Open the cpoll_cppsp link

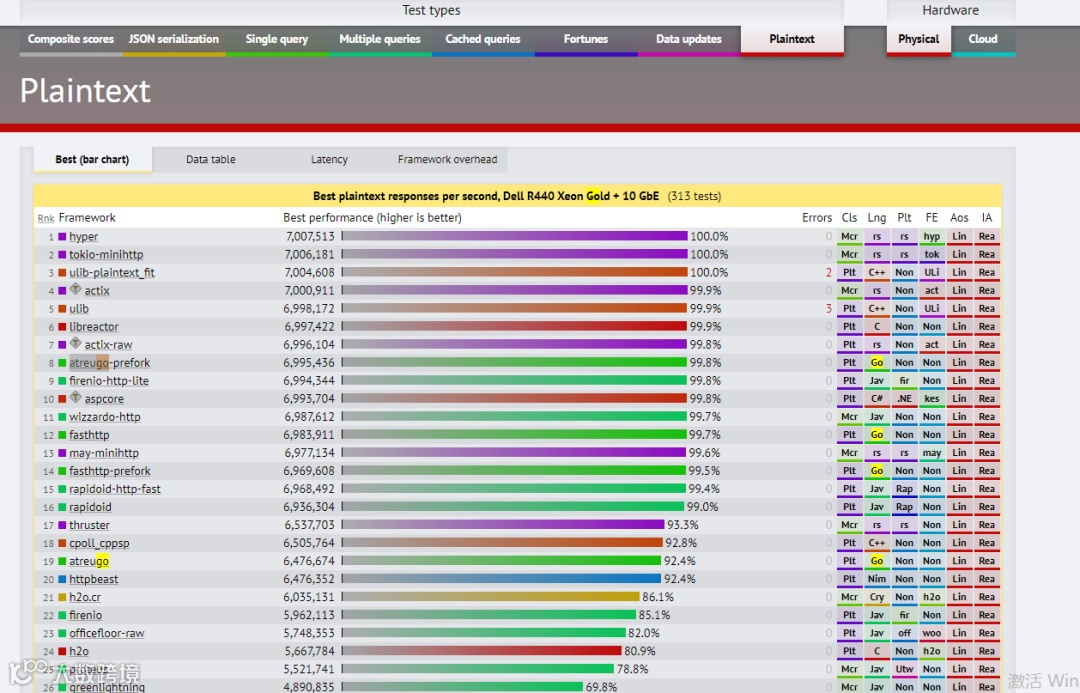point(99,543)
